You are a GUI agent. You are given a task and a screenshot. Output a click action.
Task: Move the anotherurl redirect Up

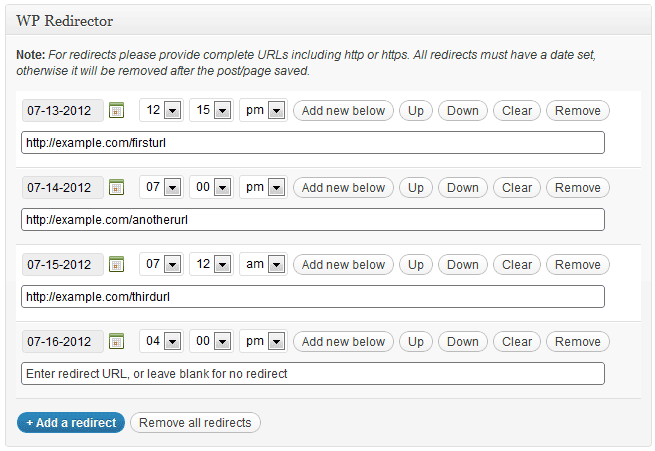[416, 187]
